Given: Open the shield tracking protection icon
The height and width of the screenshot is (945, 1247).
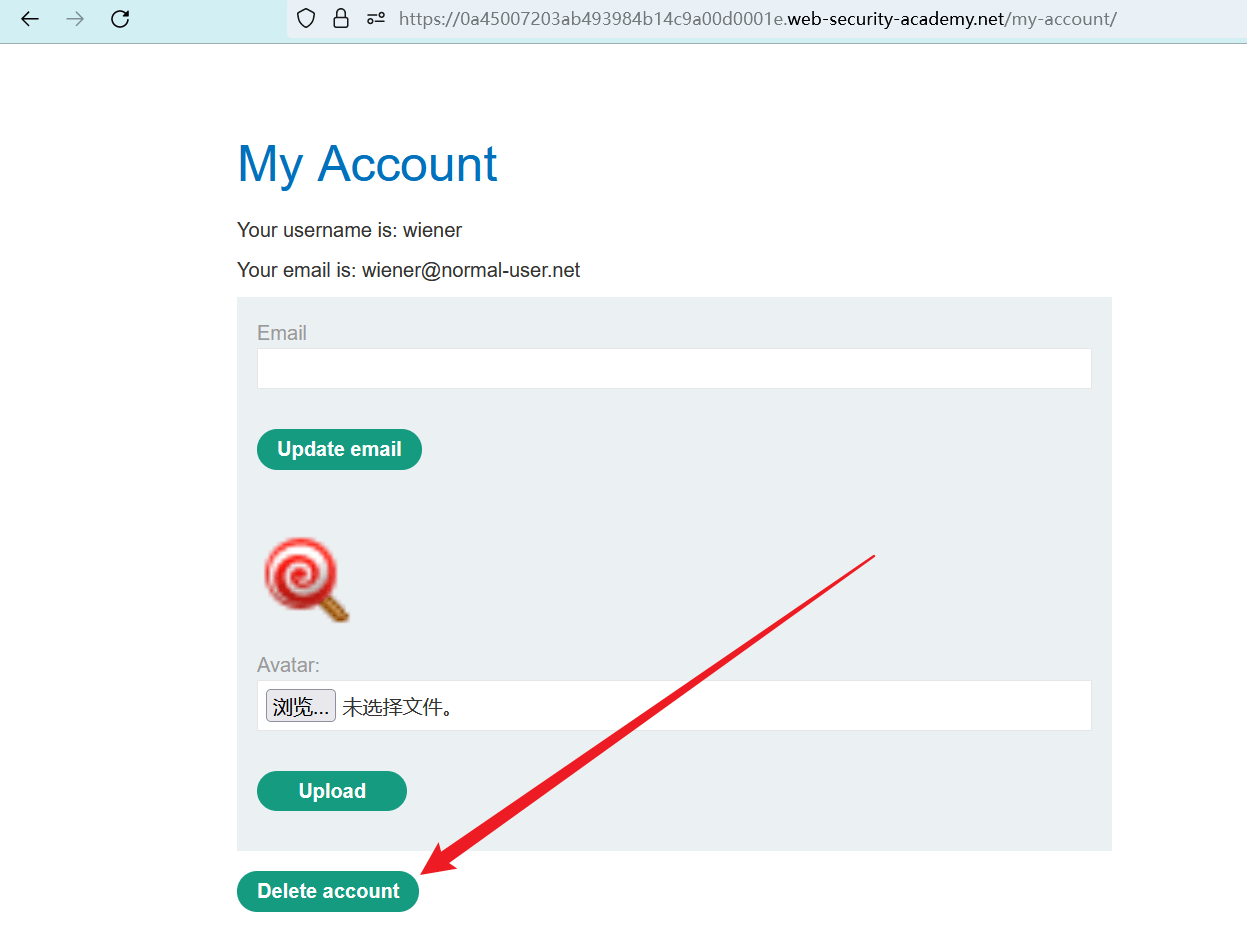Looking at the screenshot, I should pyautogui.click(x=307, y=18).
